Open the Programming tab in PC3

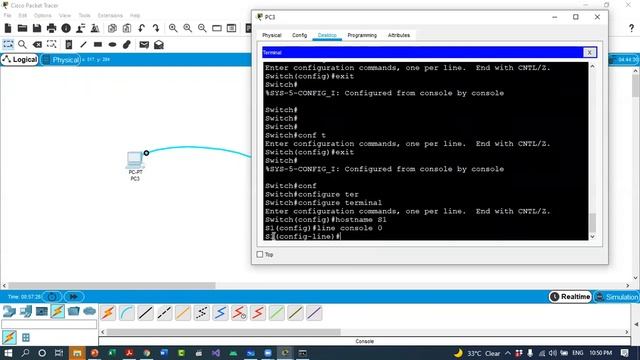coord(362,35)
